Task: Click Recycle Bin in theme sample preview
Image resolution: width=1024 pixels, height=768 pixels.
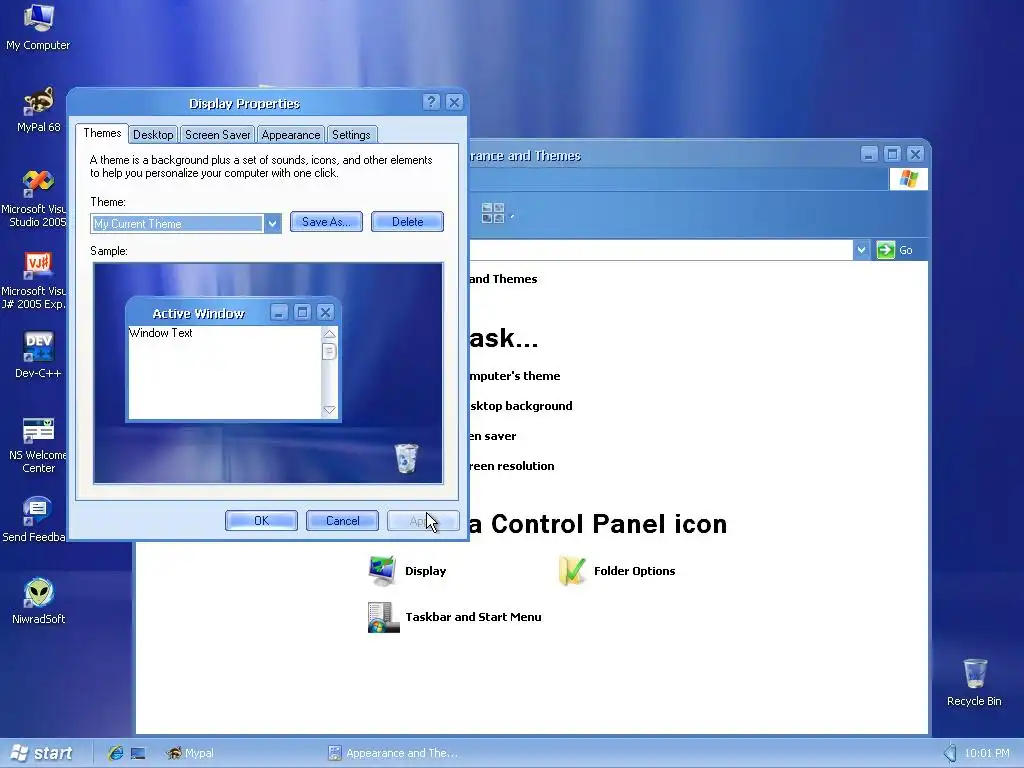Action: 406,458
